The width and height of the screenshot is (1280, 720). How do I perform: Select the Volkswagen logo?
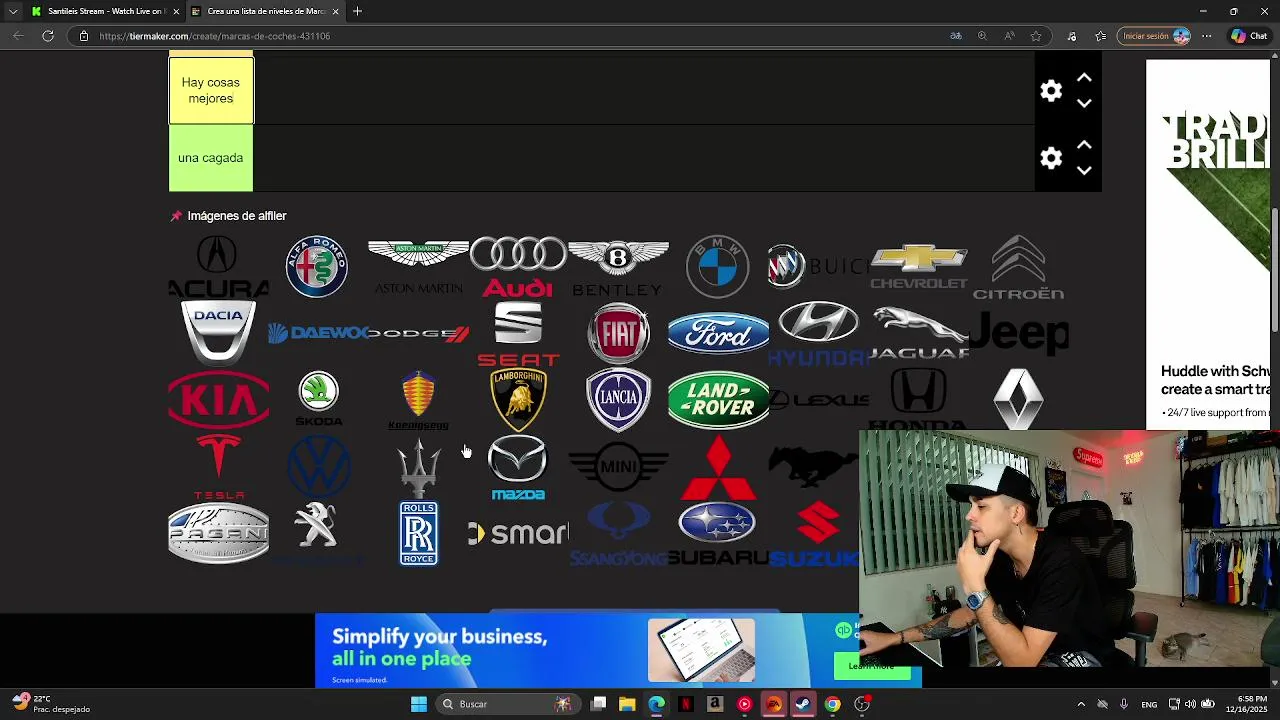(x=318, y=466)
